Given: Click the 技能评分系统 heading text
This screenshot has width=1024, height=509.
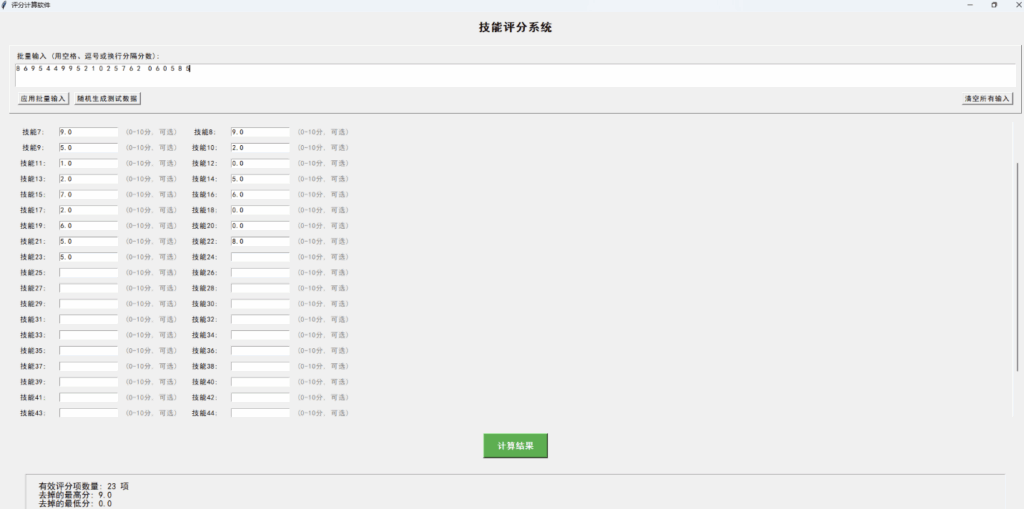Looking at the screenshot, I should (515, 27).
